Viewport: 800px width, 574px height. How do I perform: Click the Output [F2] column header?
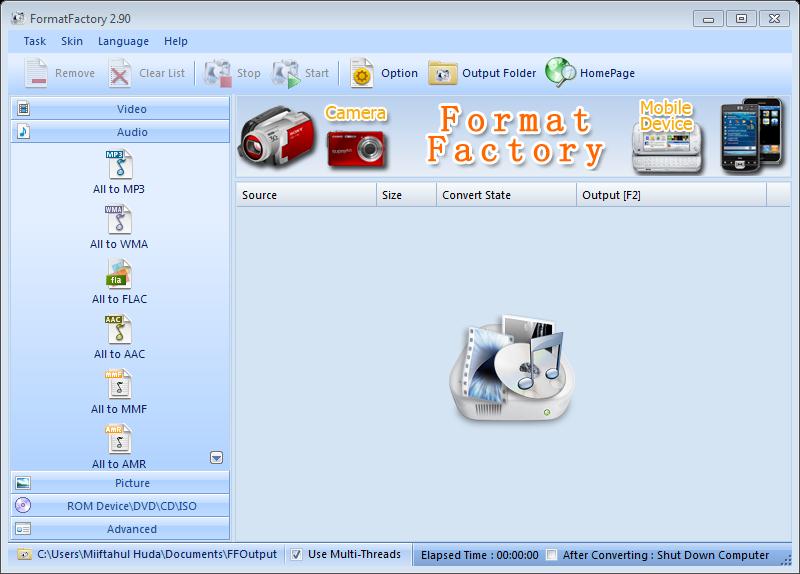tap(671, 195)
